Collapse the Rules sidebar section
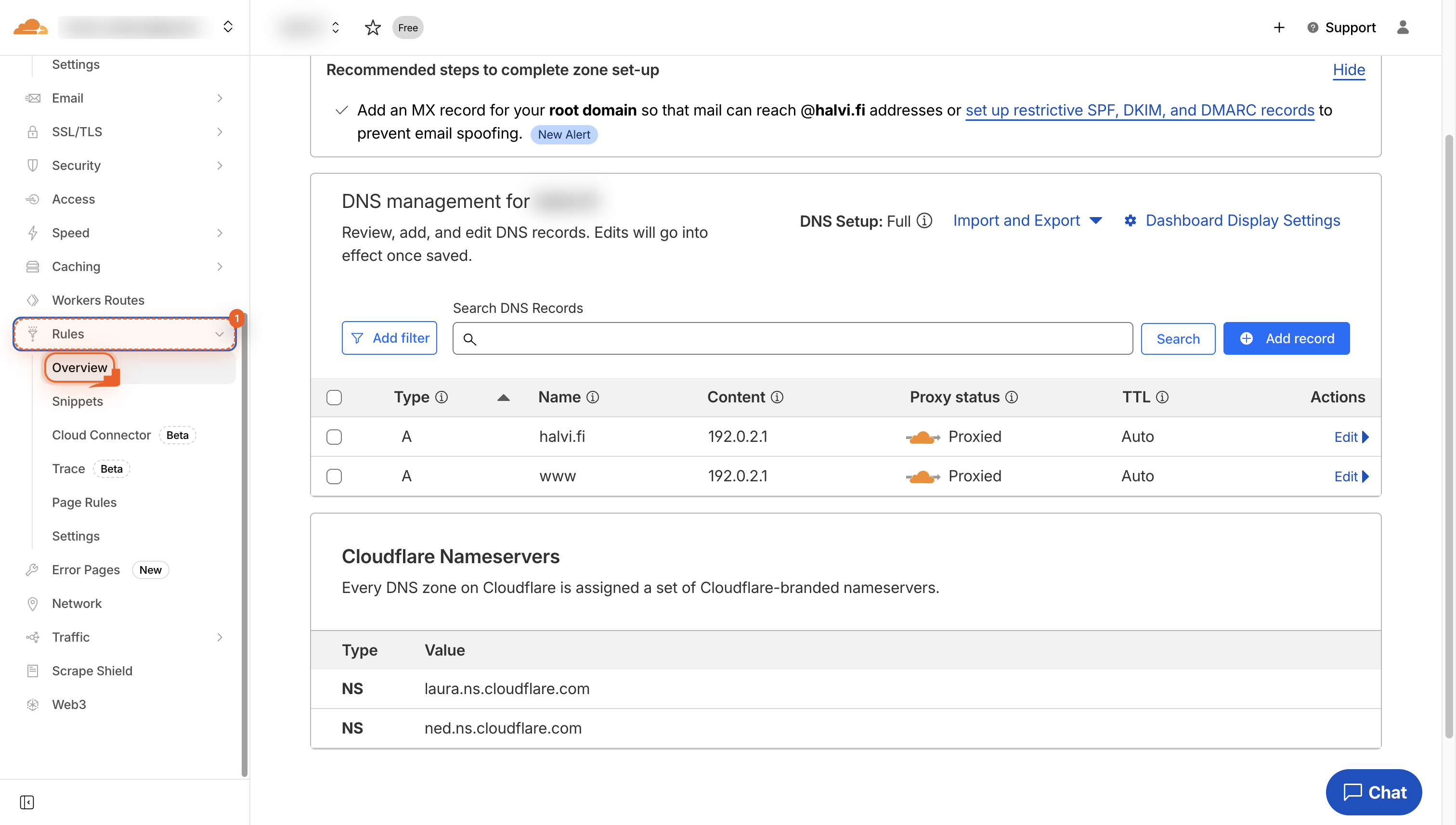The width and height of the screenshot is (1456, 825). click(x=219, y=334)
